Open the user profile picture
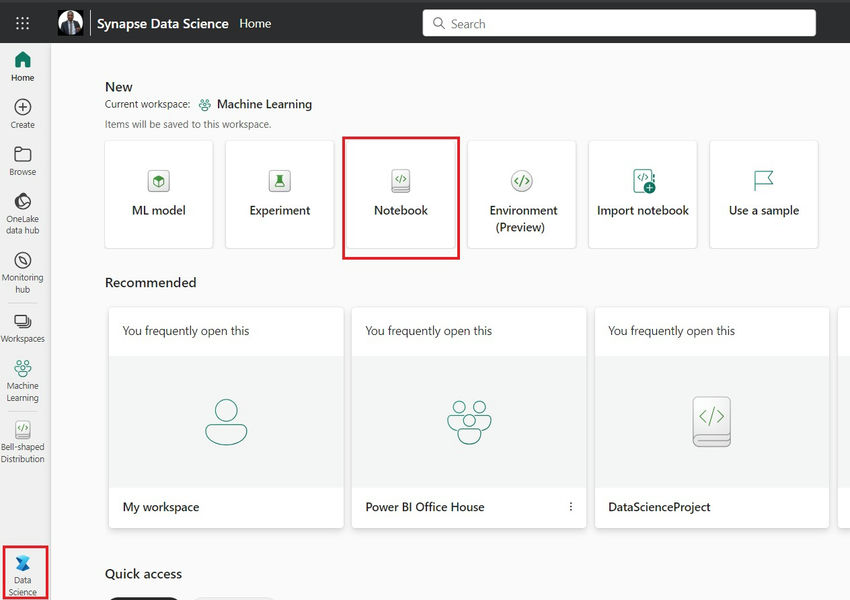Image resolution: width=850 pixels, height=600 pixels. tap(70, 23)
